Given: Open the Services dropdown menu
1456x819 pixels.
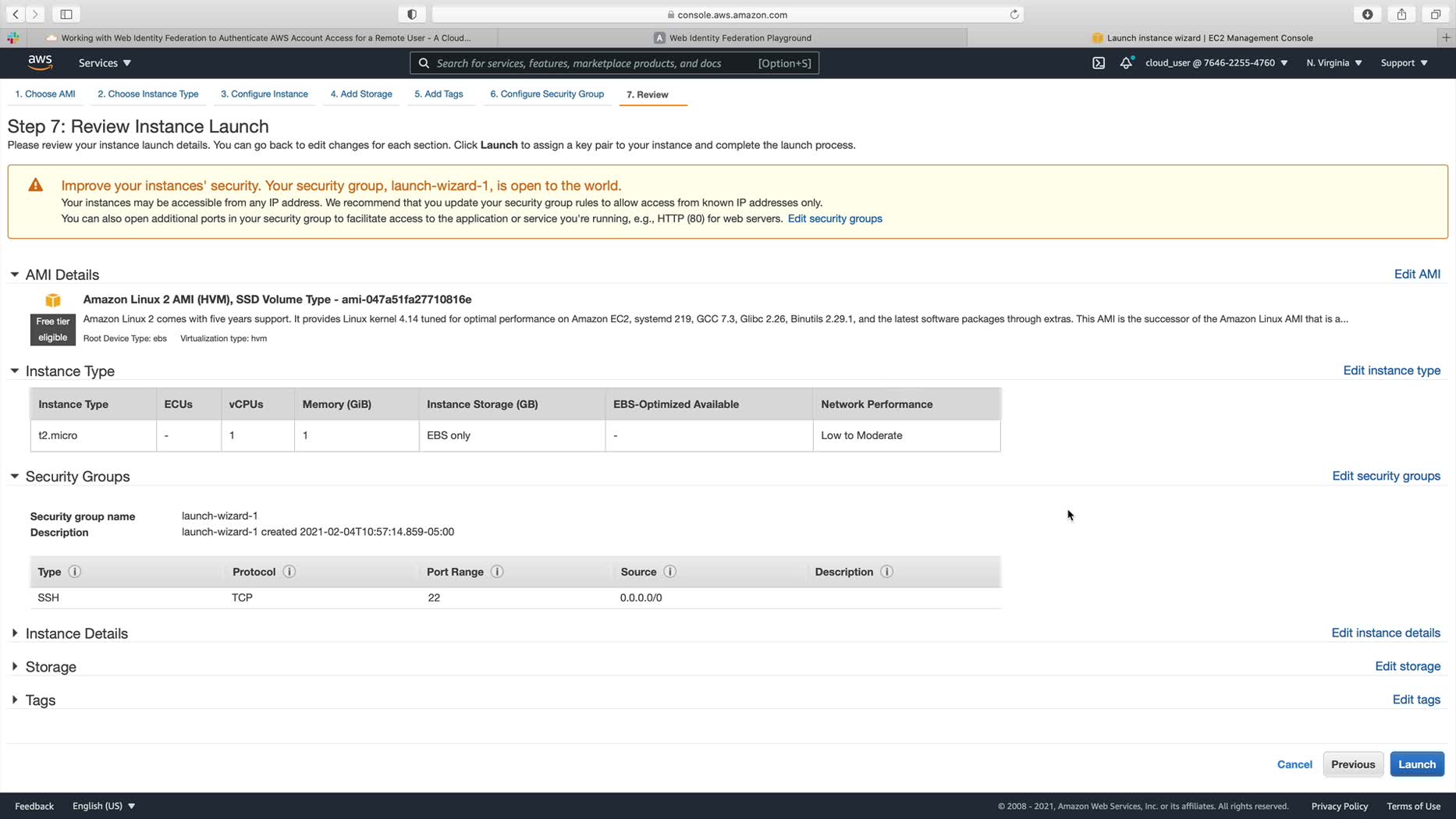Looking at the screenshot, I should tap(105, 63).
